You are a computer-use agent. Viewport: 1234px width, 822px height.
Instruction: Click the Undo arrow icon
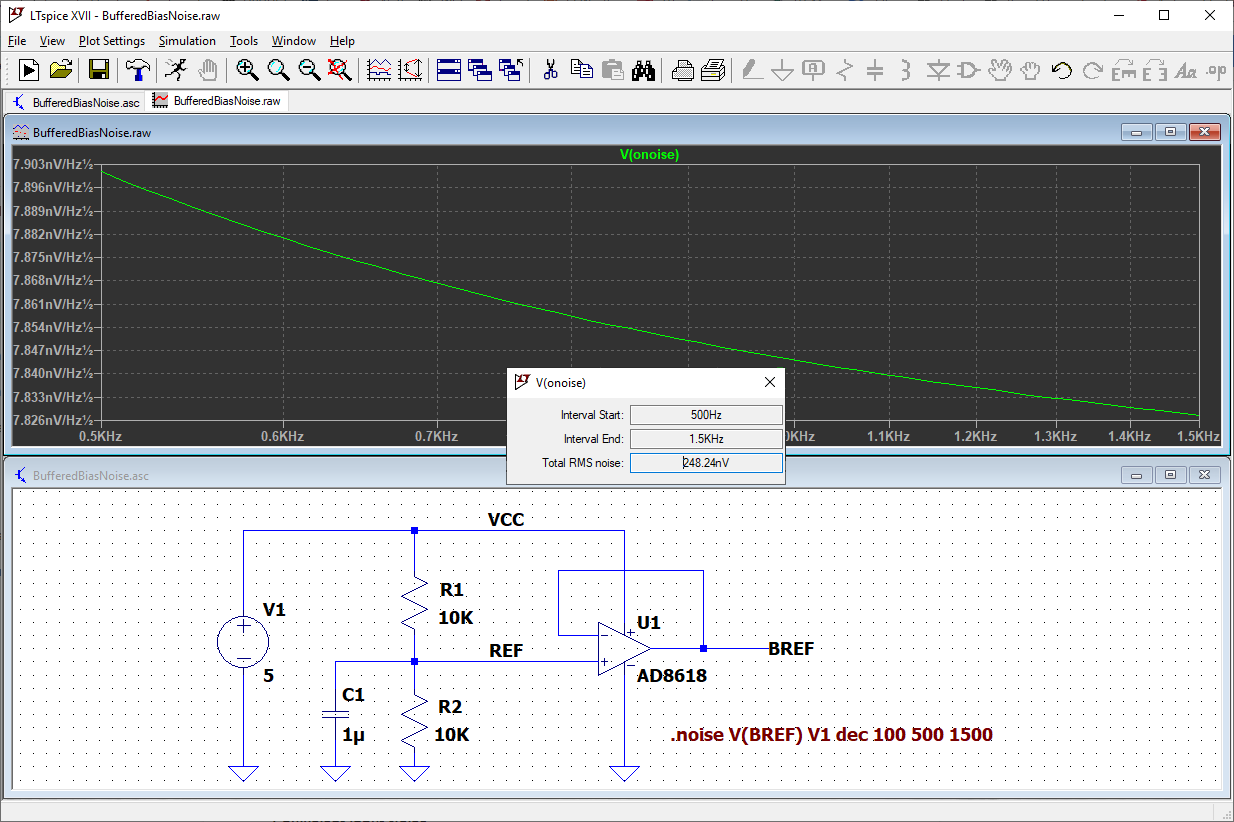1062,70
